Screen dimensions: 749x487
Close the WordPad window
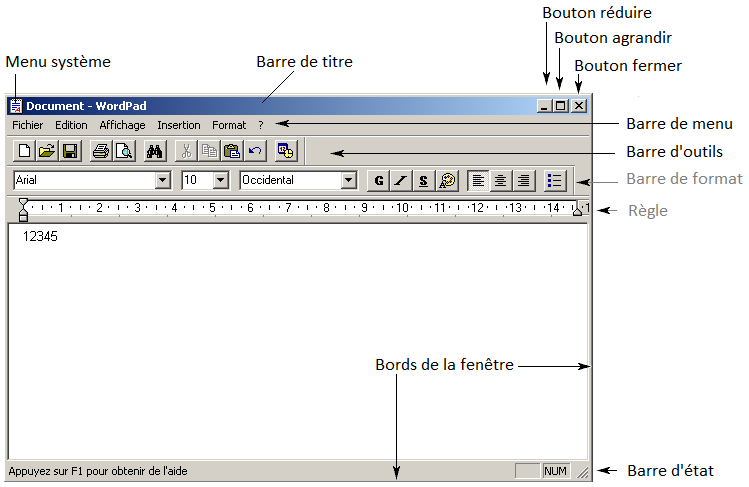(x=579, y=106)
